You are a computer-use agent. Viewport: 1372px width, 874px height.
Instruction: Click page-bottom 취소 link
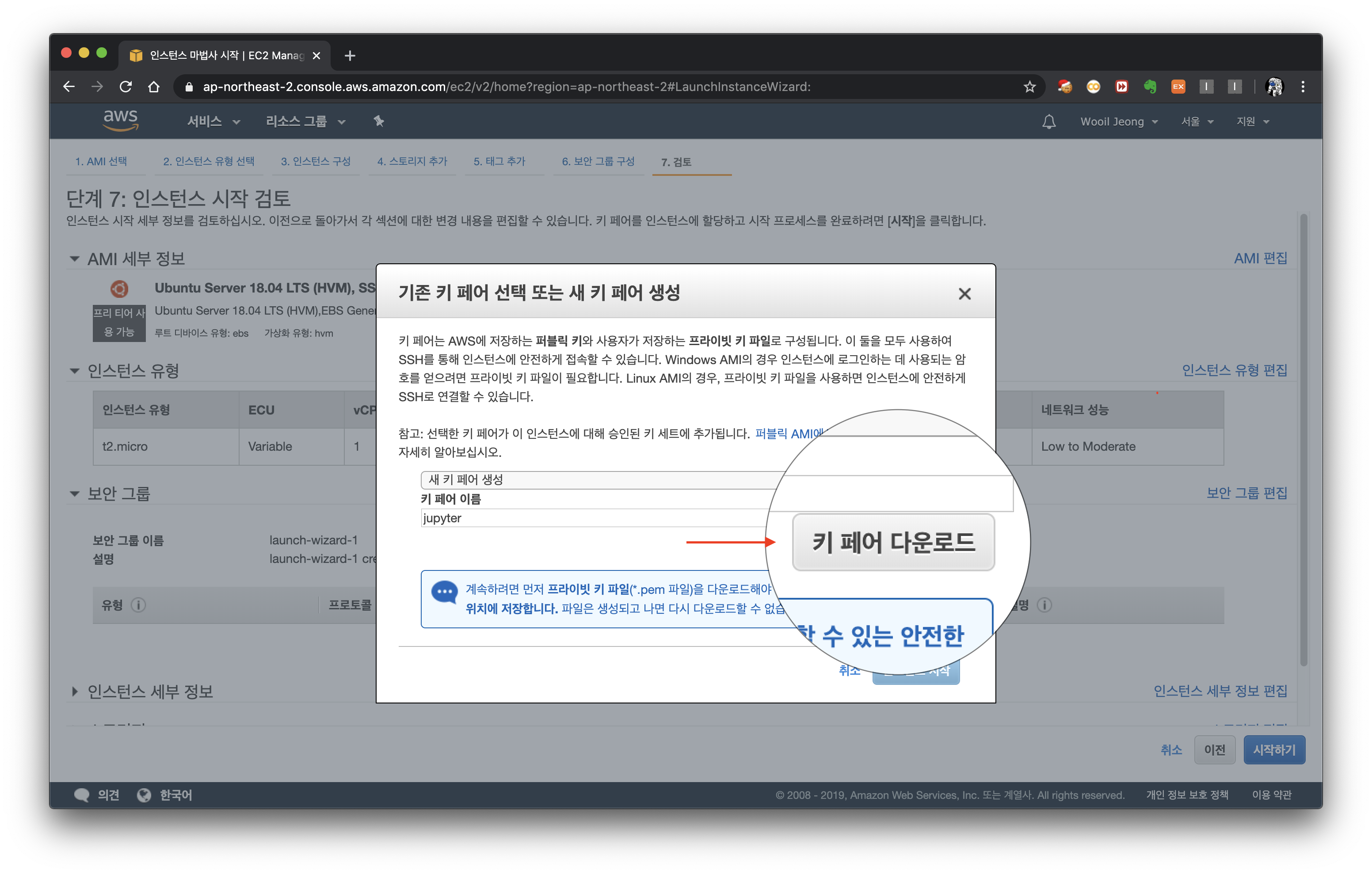click(x=1171, y=750)
